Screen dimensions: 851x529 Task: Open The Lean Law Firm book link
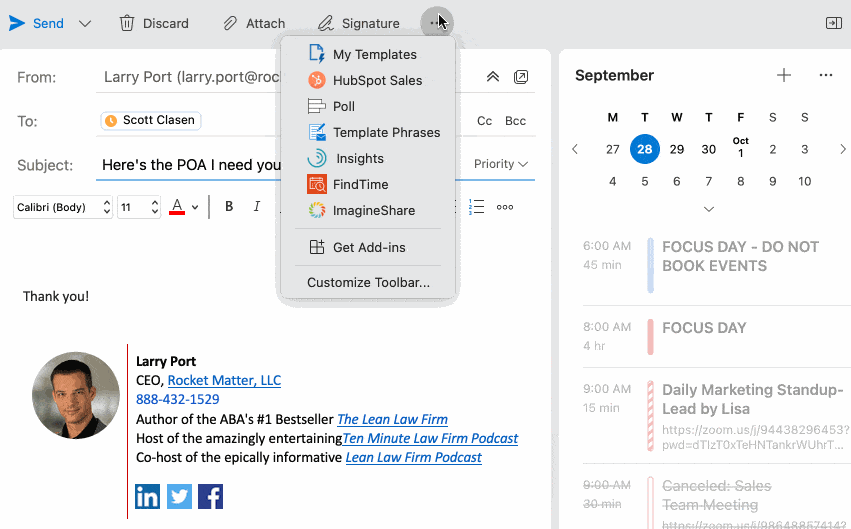pos(392,419)
